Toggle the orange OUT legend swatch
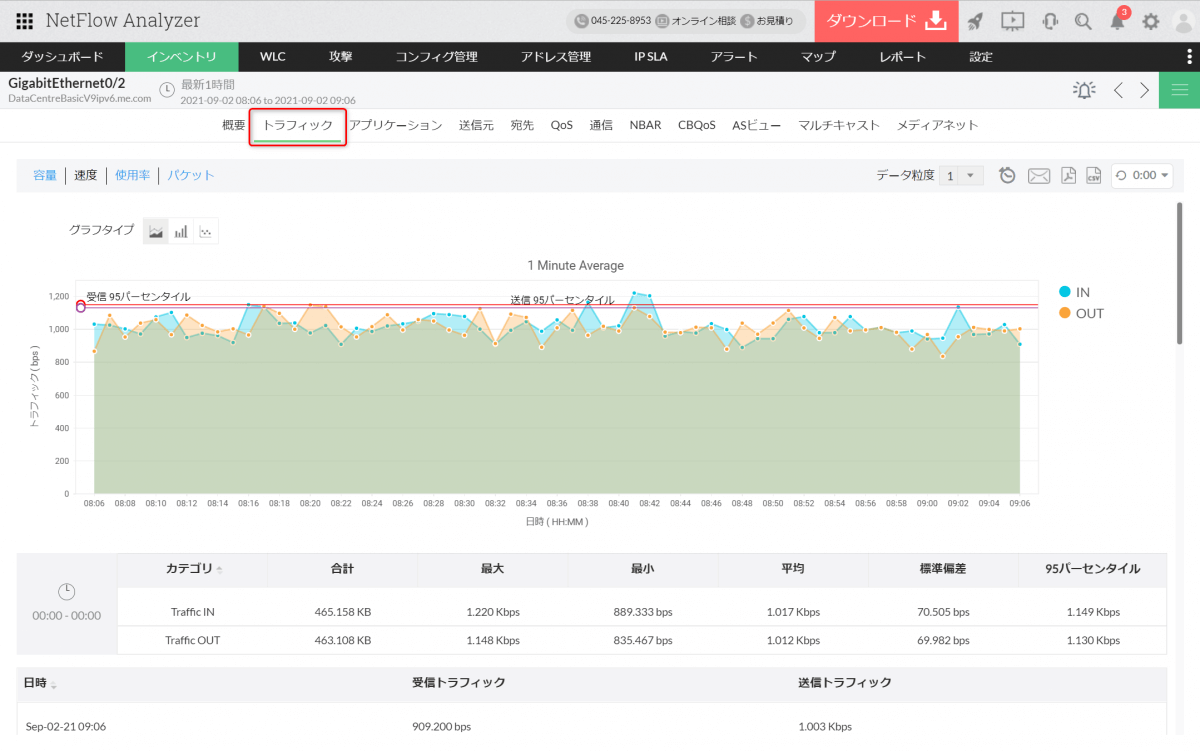This screenshot has width=1200, height=751. 1065,313
